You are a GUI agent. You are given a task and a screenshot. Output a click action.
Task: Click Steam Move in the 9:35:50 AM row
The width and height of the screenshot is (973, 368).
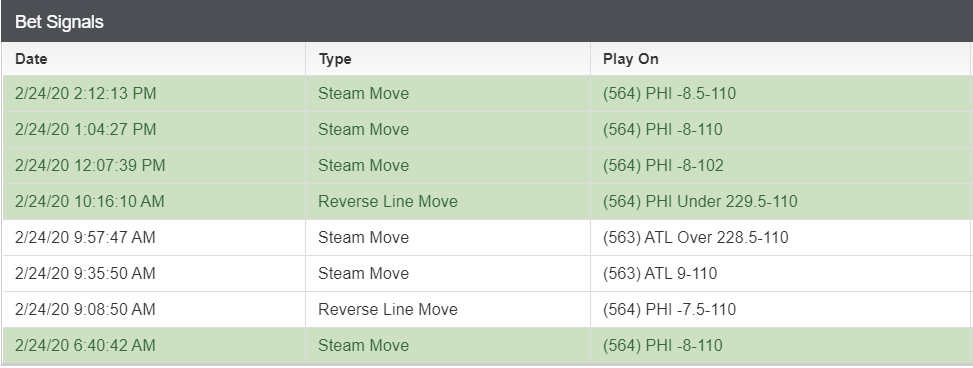pos(364,274)
